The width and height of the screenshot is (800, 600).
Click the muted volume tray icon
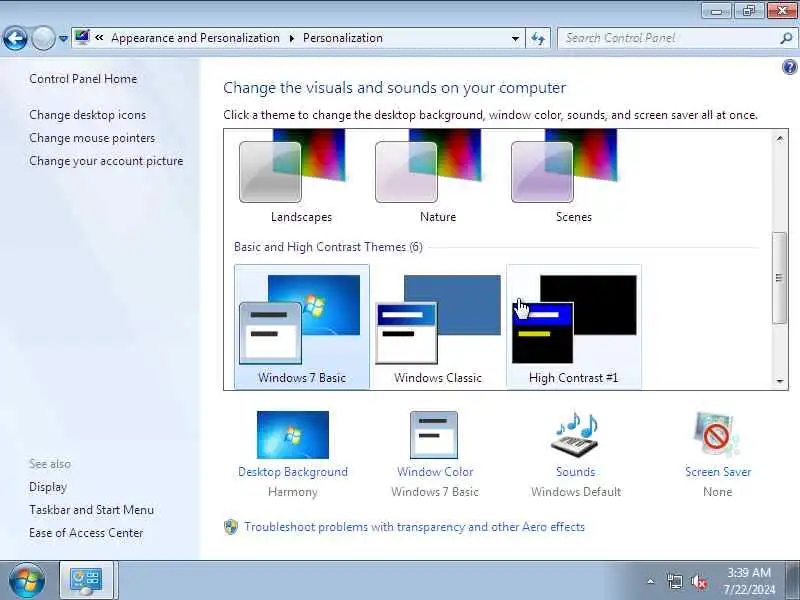[x=699, y=581]
